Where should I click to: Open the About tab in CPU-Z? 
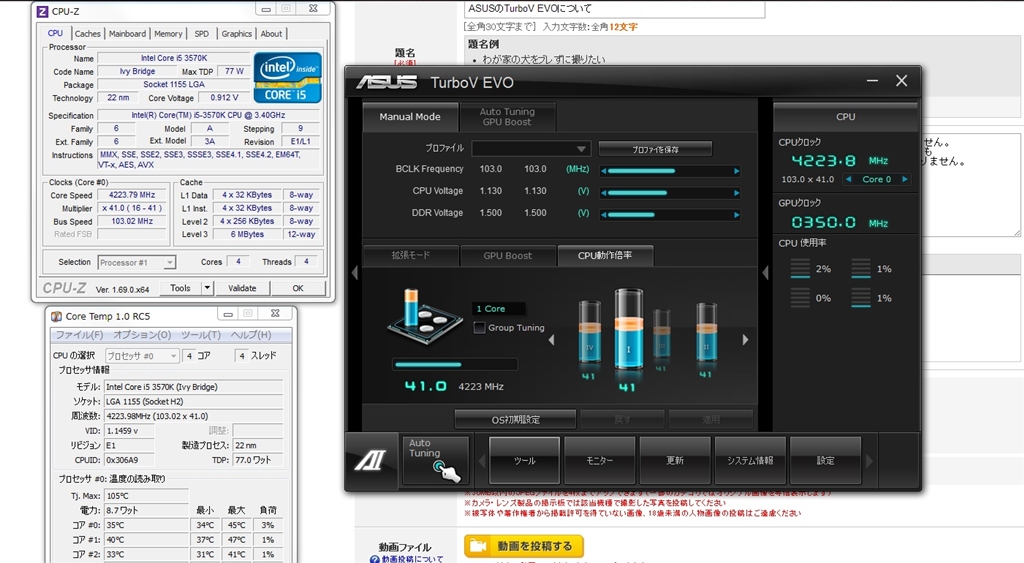(272, 33)
